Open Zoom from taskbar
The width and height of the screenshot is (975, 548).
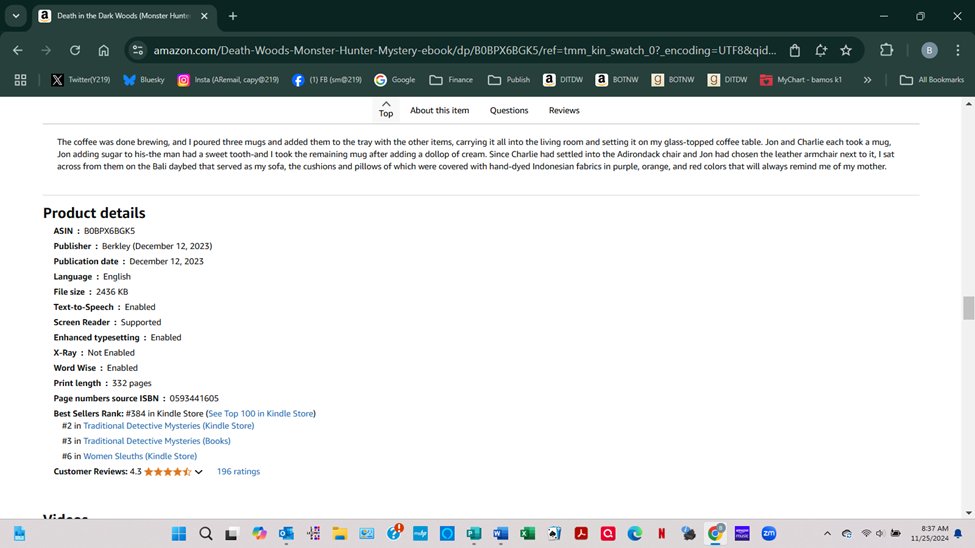(x=769, y=534)
